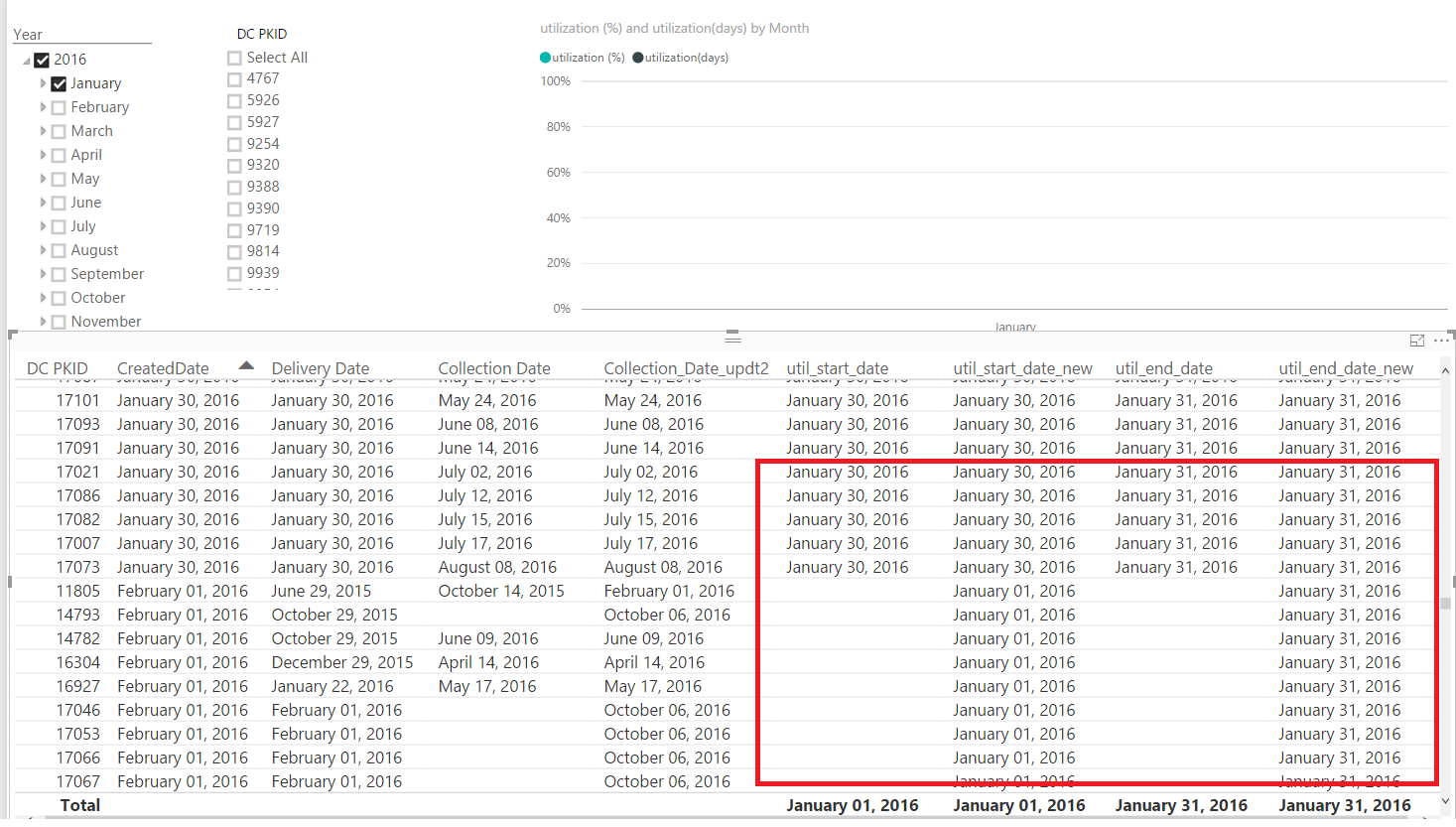Expand the June month node

(43, 203)
